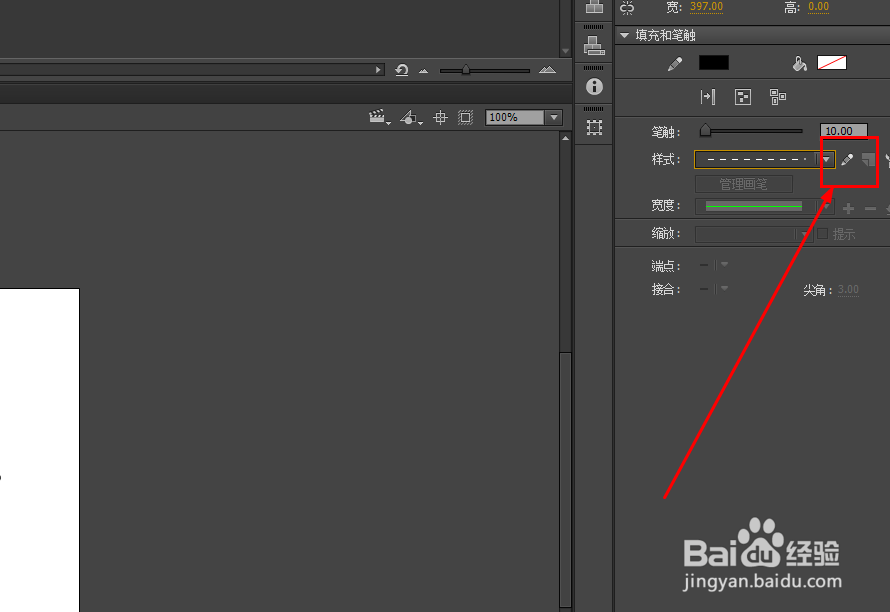890x612 pixels.
Task: Open the dock panel icon above Info
Action: [x=594, y=45]
